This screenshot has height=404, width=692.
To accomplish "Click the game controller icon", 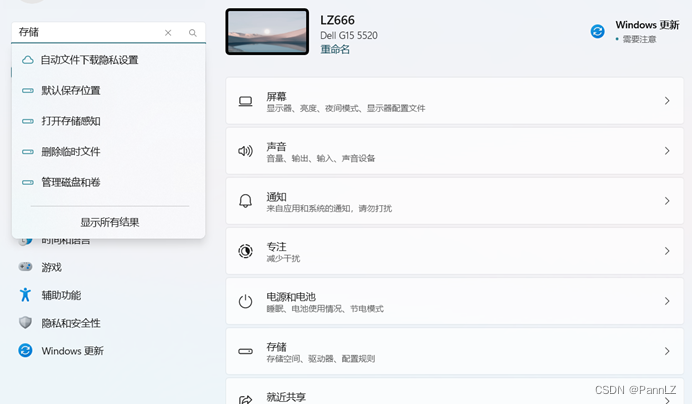I will [25, 267].
